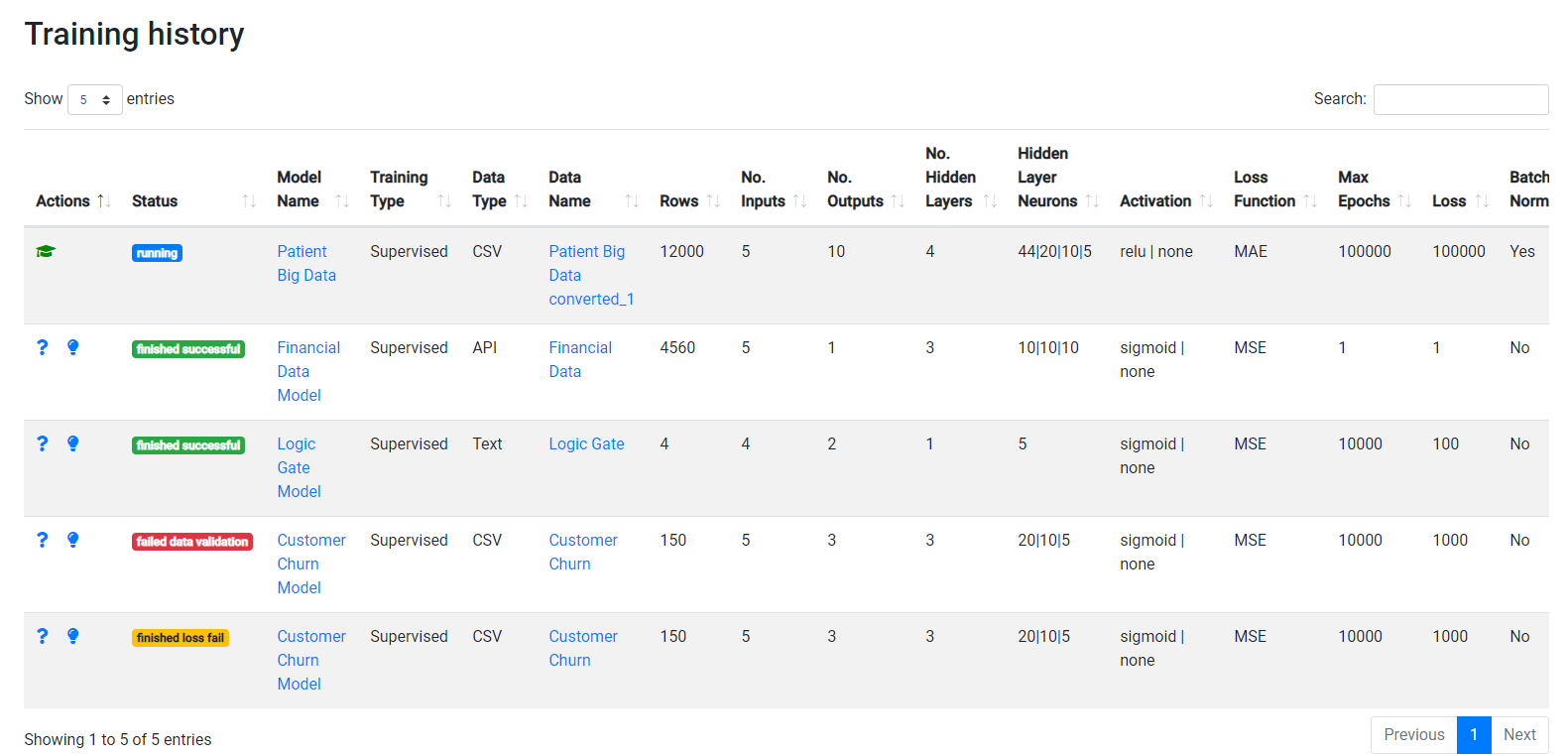This screenshot has height=756, width=1568.
Task: Click the Next pagination button
Action: (x=1519, y=735)
